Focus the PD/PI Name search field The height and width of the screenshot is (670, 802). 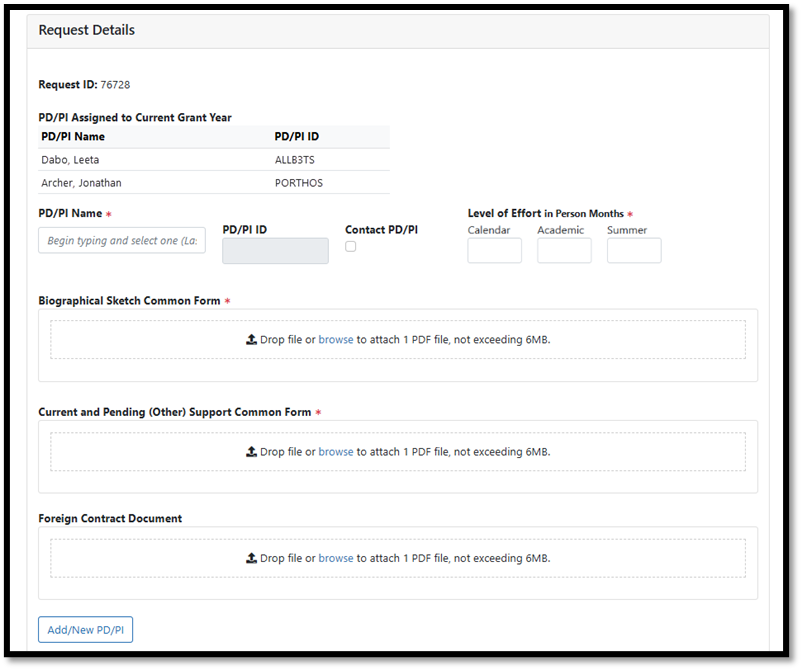(x=122, y=241)
